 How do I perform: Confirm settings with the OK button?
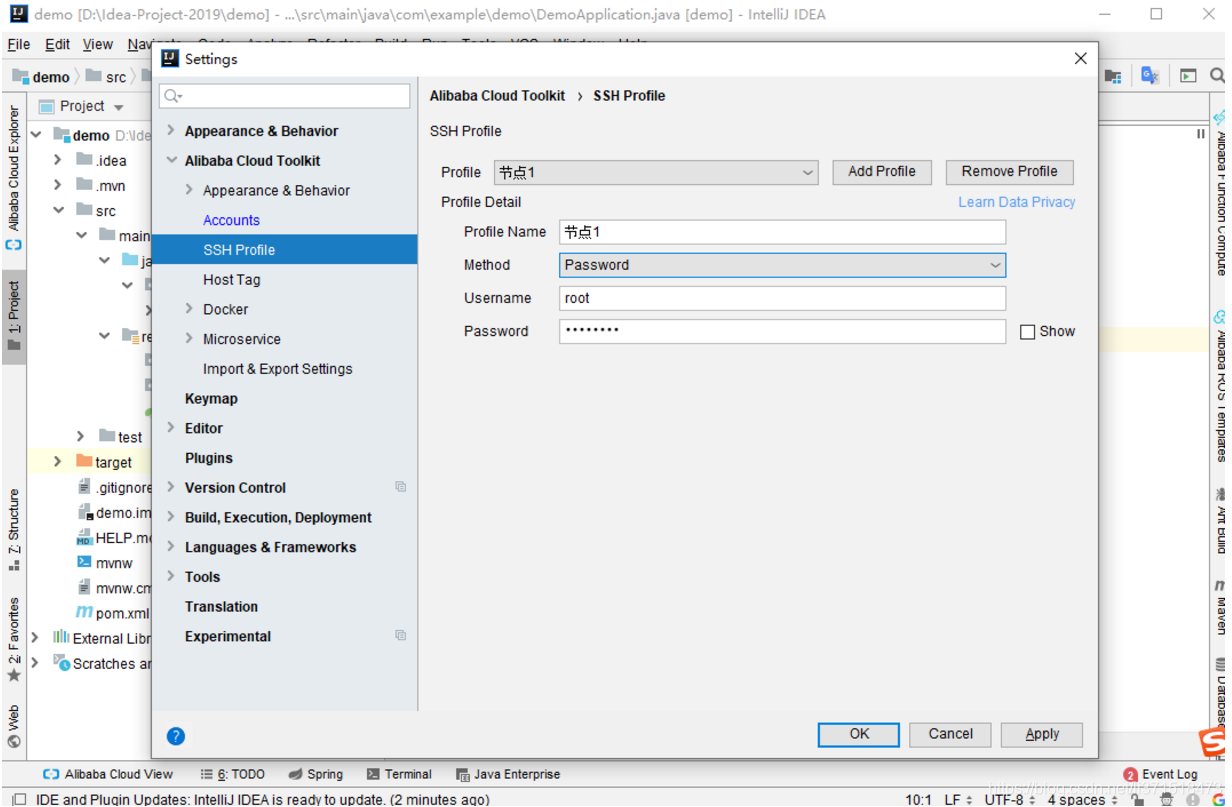(x=859, y=734)
